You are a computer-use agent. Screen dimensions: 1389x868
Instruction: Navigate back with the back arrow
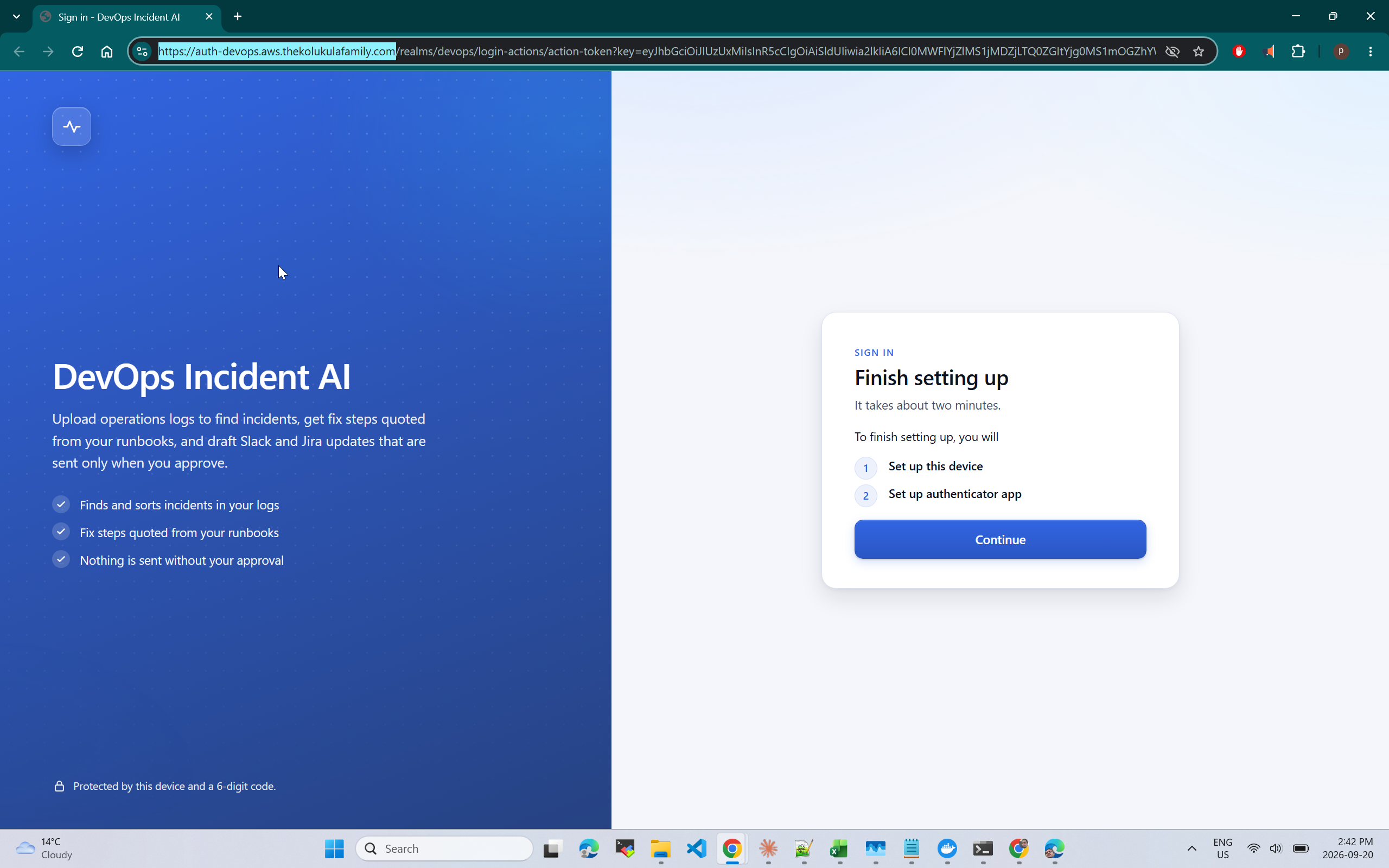coord(19,51)
